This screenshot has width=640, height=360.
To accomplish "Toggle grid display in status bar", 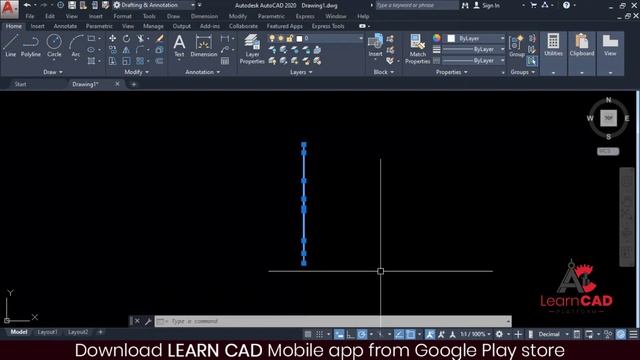I will tap(308, 334).
